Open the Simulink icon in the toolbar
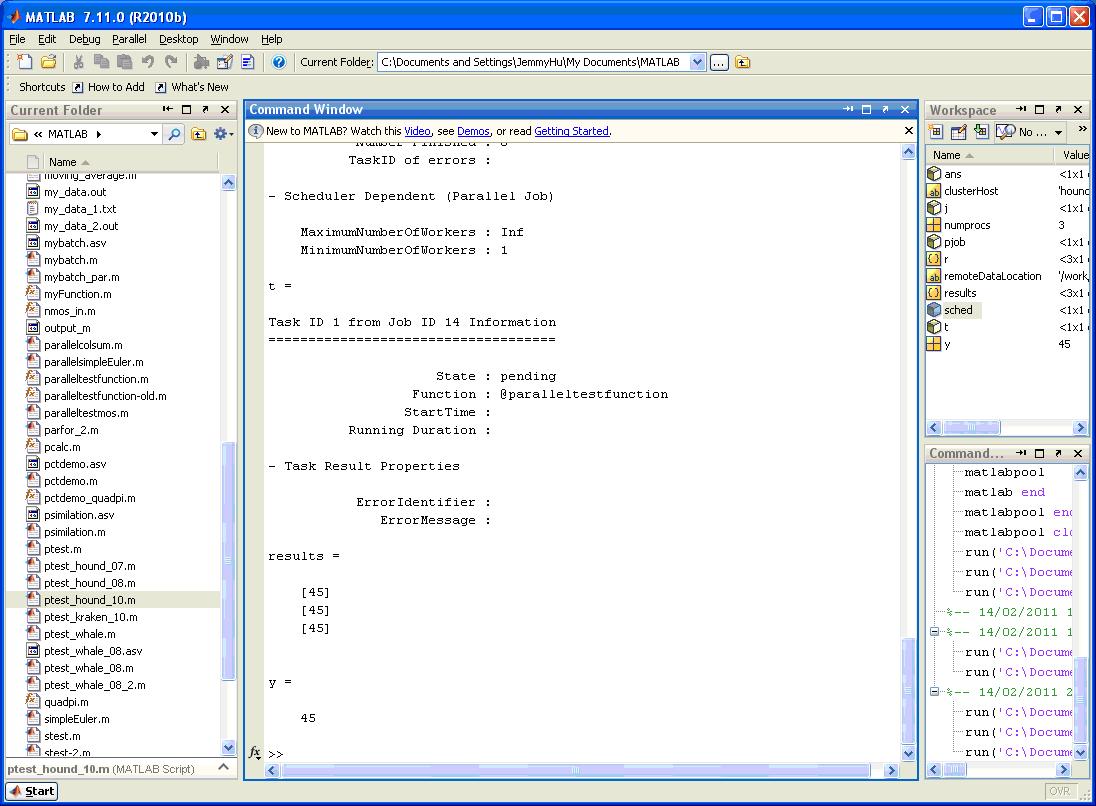Screen dimensions: 1096x806 201,62
